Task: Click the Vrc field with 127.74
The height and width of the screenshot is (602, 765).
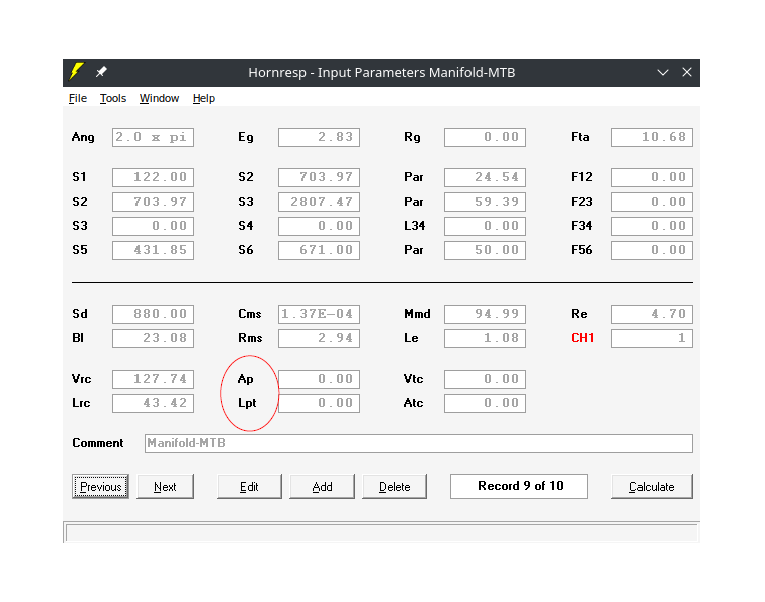Action: pyautogui.click(x=153, y=380)
